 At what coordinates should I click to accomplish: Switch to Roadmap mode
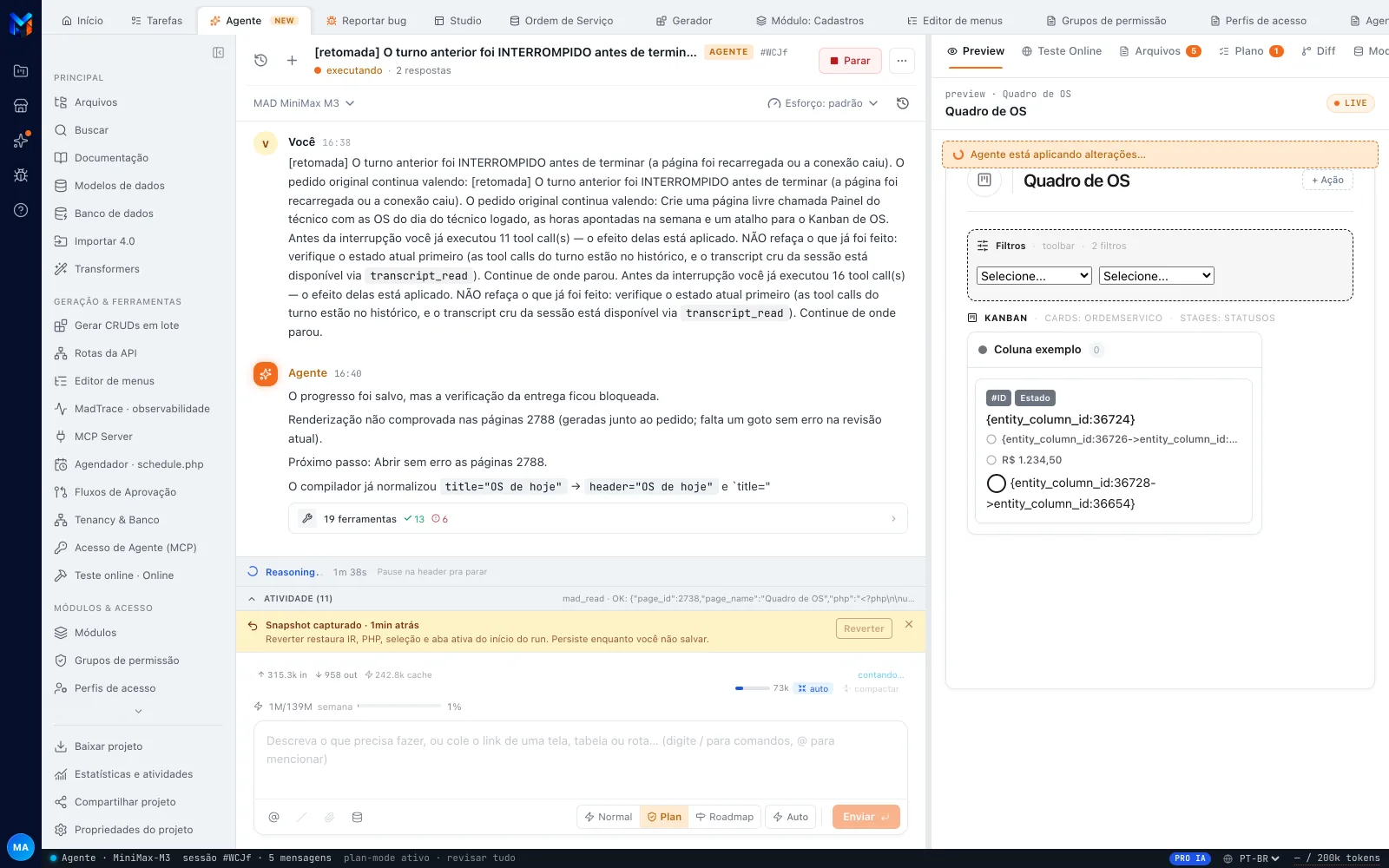725,817
